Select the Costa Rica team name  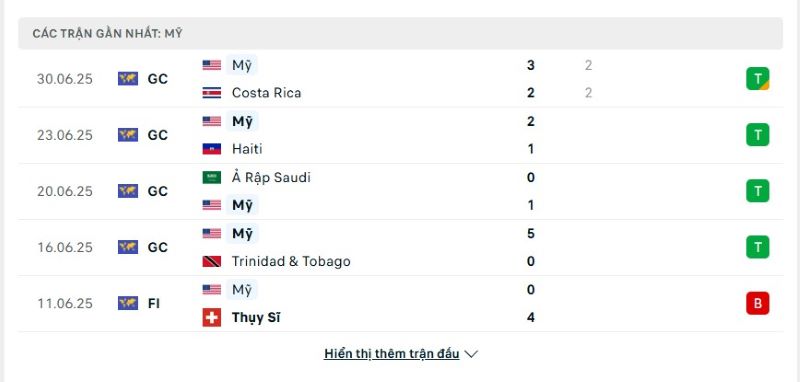(266, 93)
